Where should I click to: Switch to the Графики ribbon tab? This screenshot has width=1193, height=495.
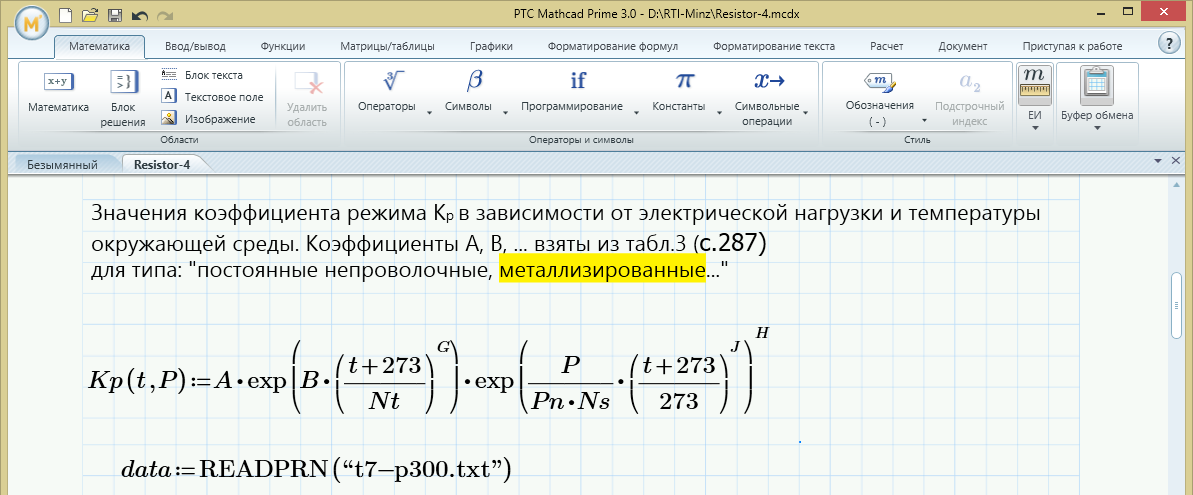coord(491,46)
